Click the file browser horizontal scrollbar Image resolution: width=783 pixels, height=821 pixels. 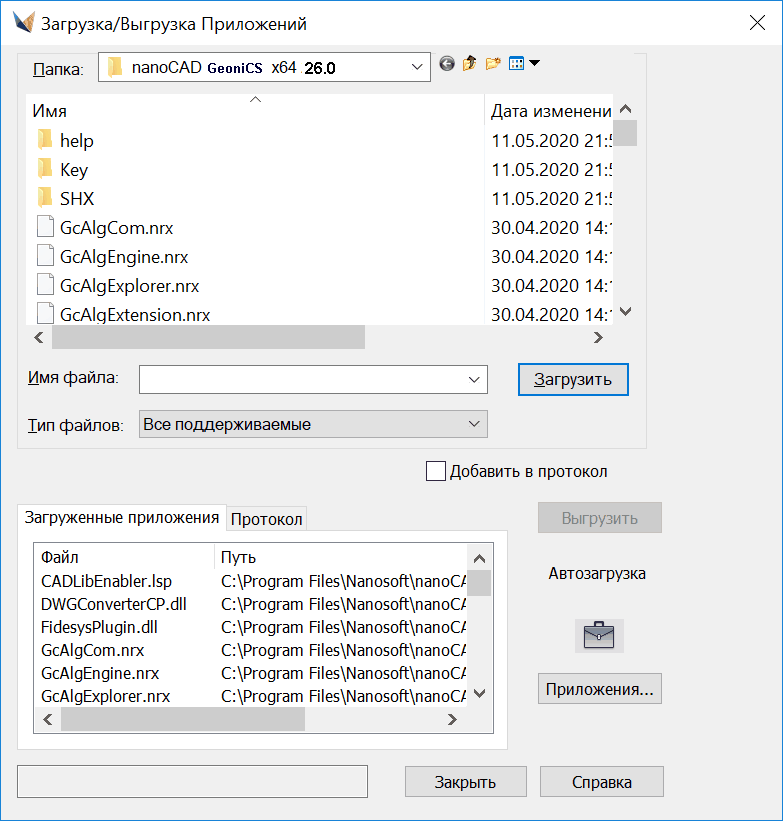(x=208, y=338)
